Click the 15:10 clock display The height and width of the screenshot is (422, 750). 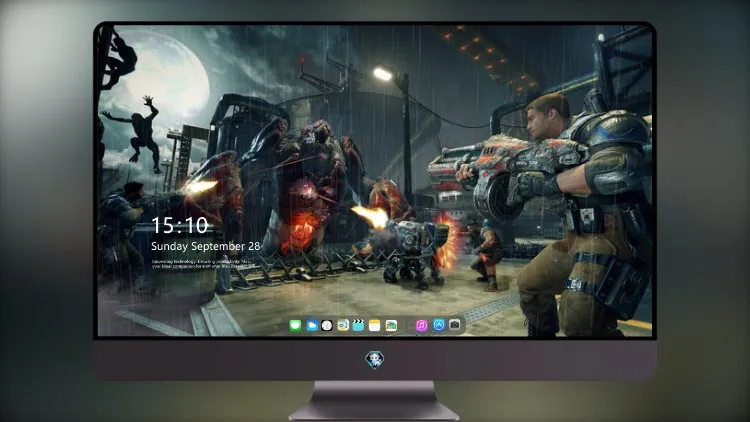coord(180,225)
